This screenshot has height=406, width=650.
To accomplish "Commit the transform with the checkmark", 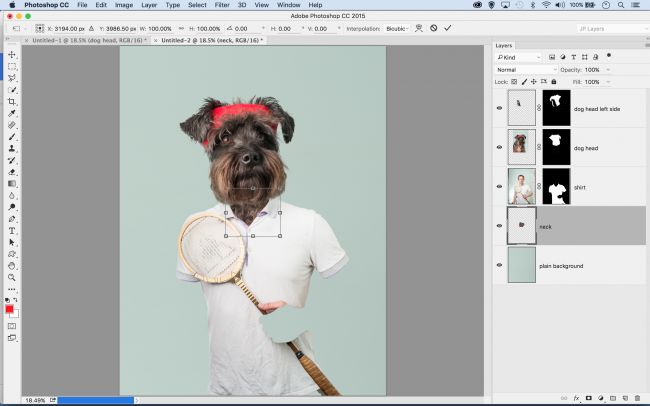I will point(447,28).
